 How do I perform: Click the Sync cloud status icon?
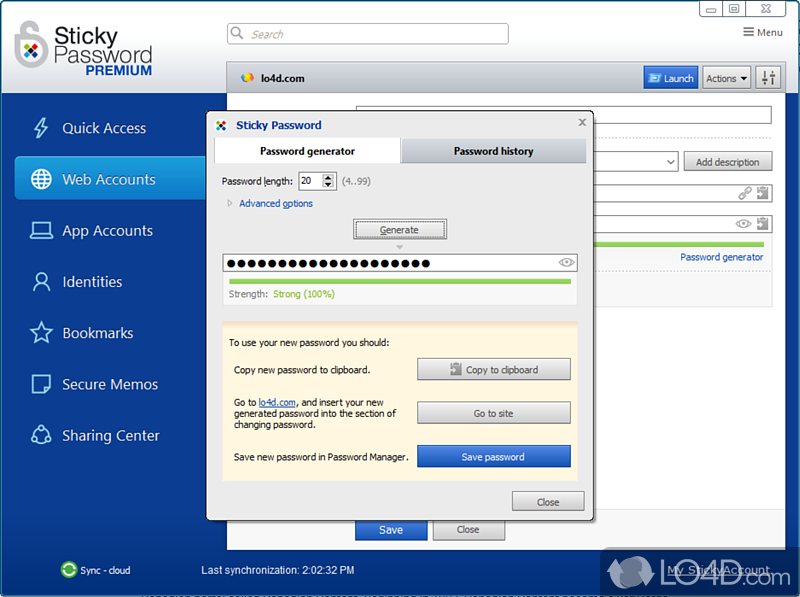click(68, 569)
